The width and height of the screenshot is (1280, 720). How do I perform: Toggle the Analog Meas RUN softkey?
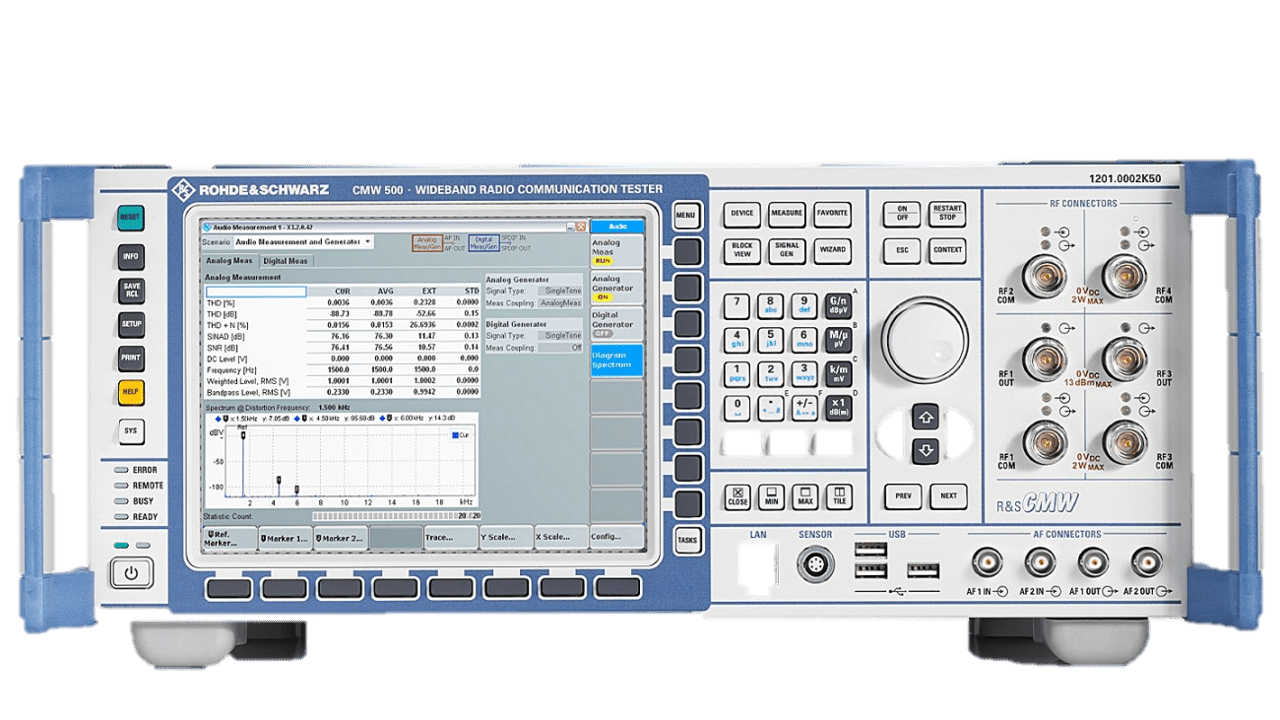point(616,250)
